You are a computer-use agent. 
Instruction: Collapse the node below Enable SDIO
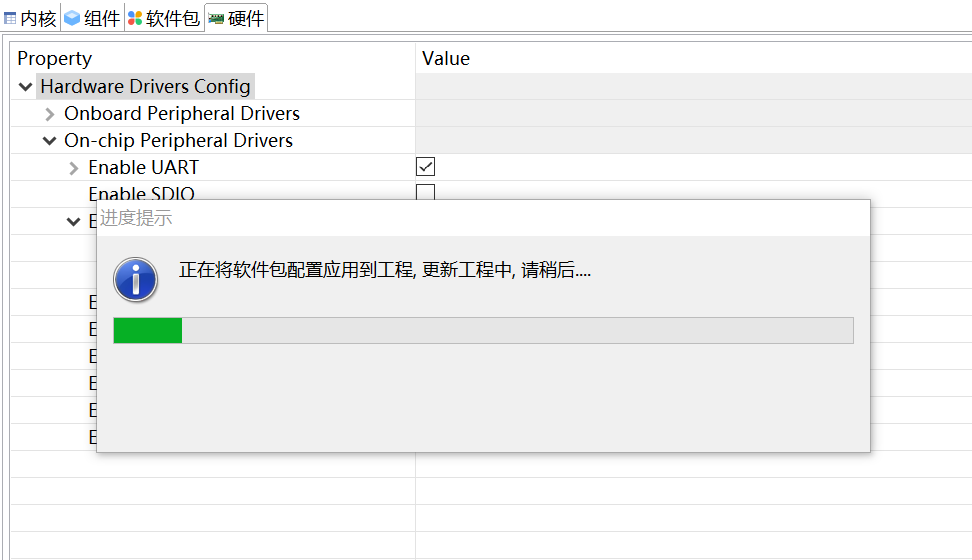[x=73, y=221]
